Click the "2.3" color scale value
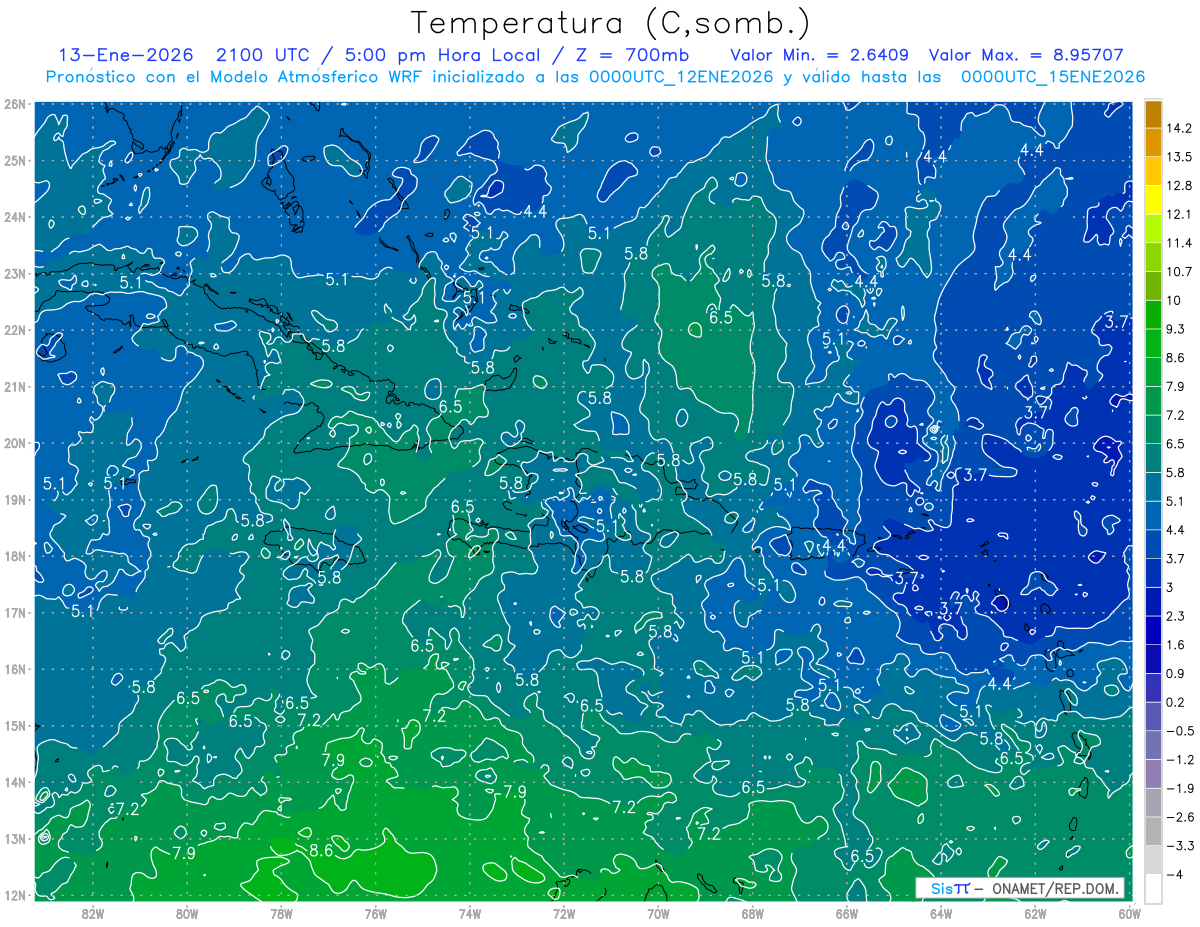 tap(1176, 616)
